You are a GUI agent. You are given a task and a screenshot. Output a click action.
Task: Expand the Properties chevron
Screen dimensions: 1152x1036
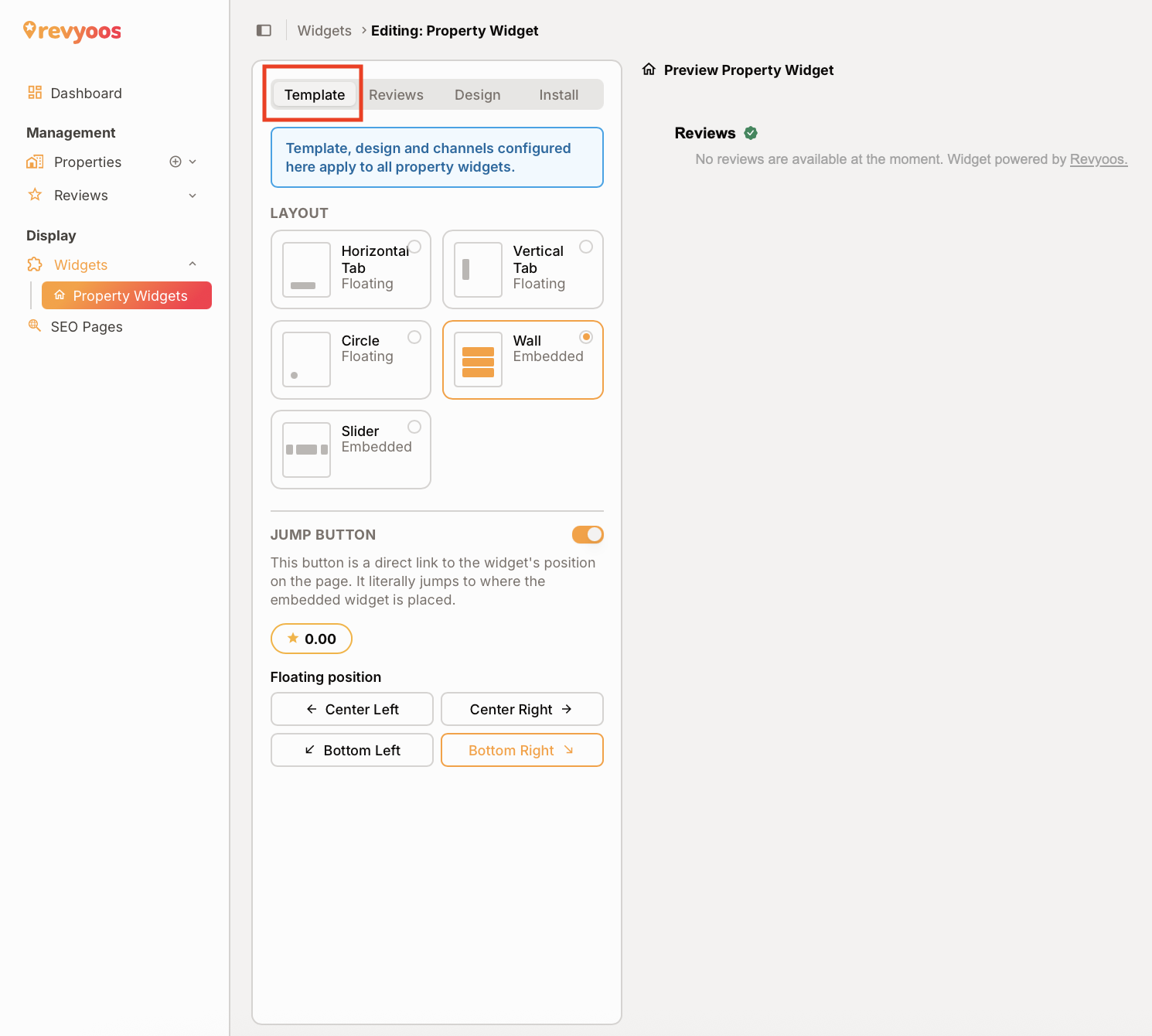(193, 162)
